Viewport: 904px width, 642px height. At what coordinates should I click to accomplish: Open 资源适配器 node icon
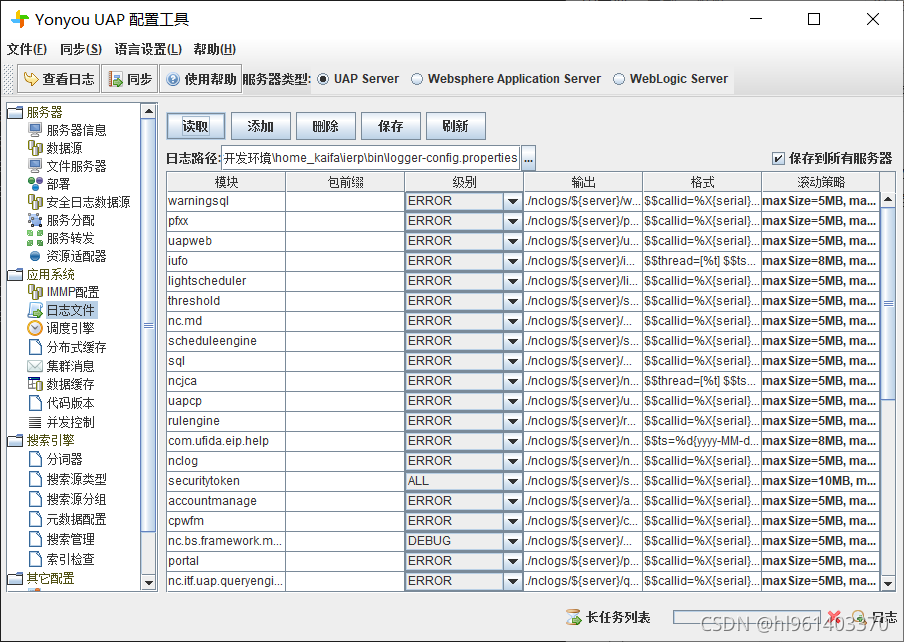[x=35, y=256]
